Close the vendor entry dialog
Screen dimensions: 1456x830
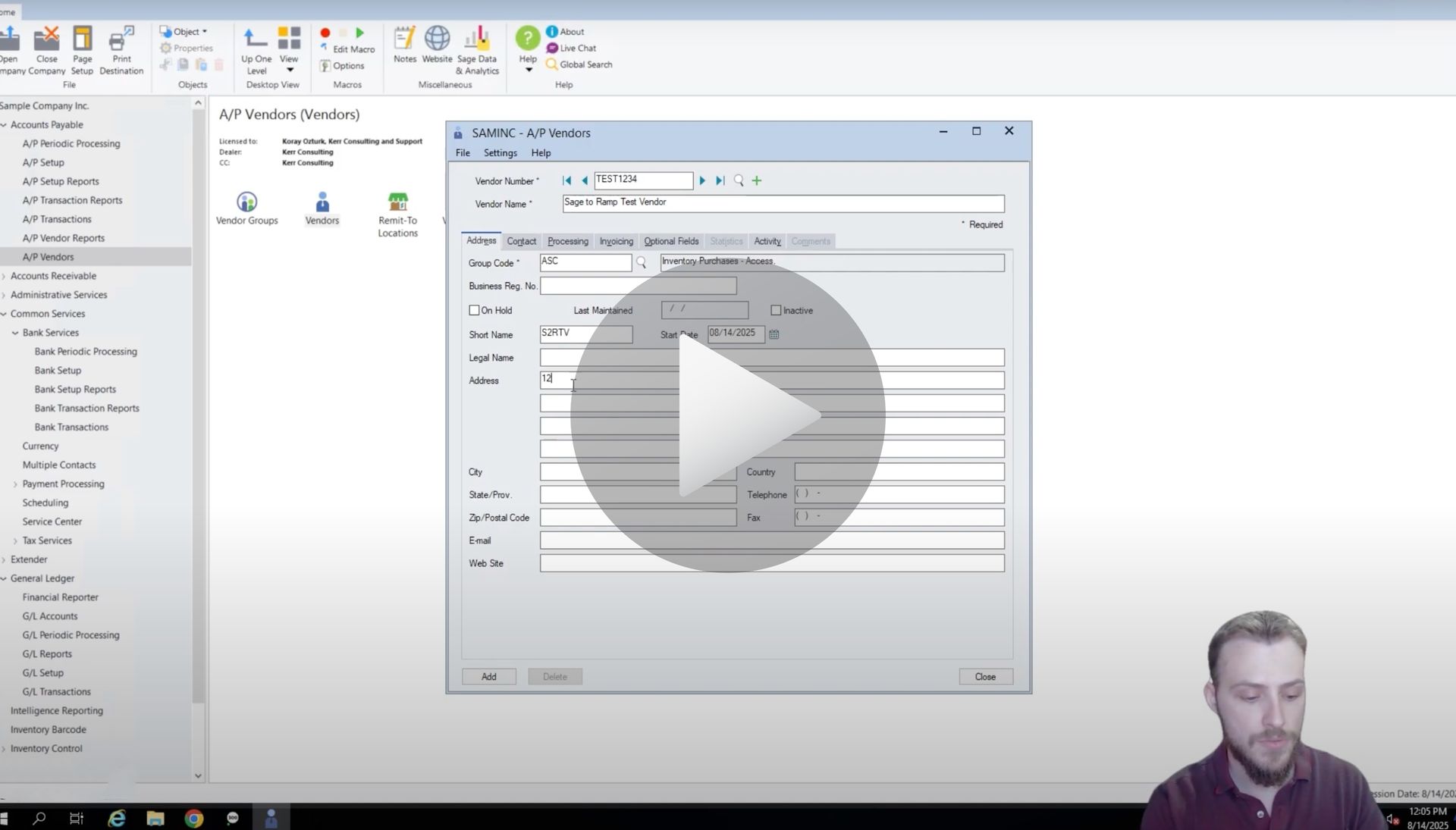tap(985, 676)
